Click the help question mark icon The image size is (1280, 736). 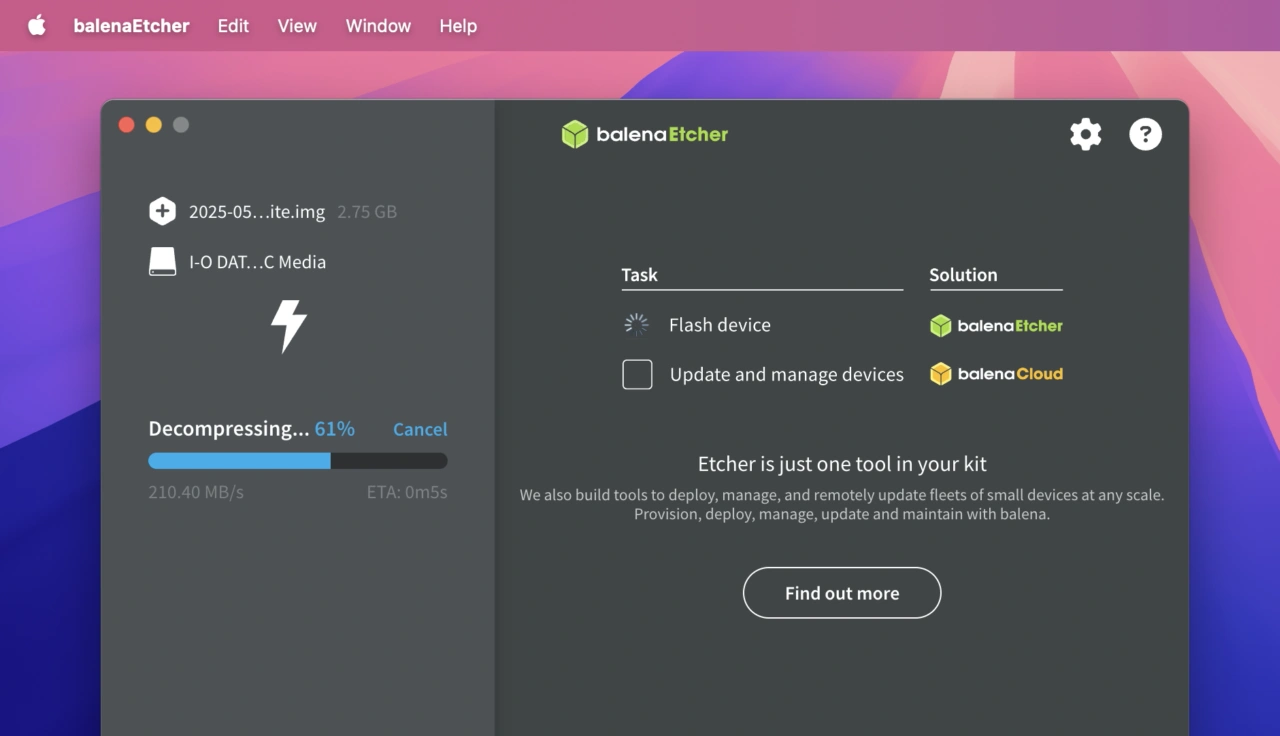tap(1145, 134)
